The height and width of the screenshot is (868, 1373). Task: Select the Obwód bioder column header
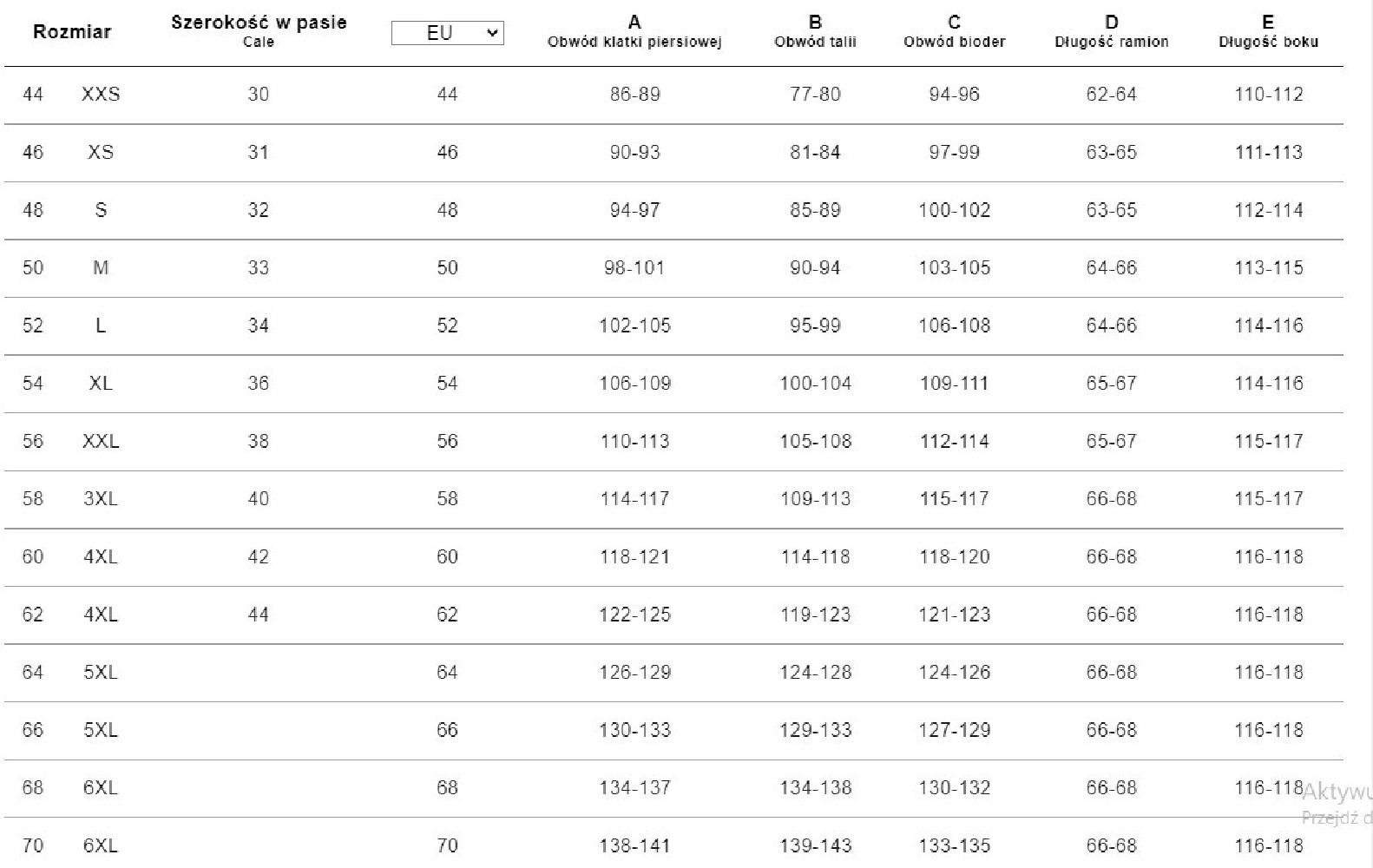point(954,41)
